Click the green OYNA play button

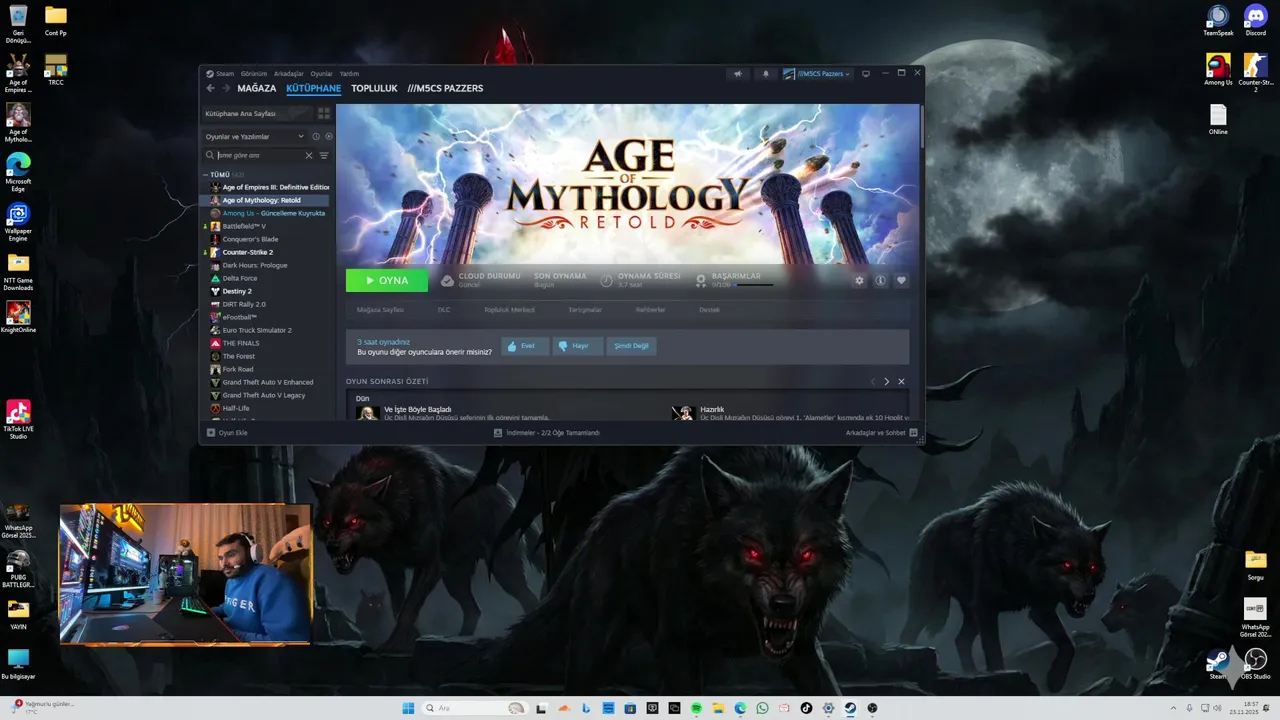387,281
